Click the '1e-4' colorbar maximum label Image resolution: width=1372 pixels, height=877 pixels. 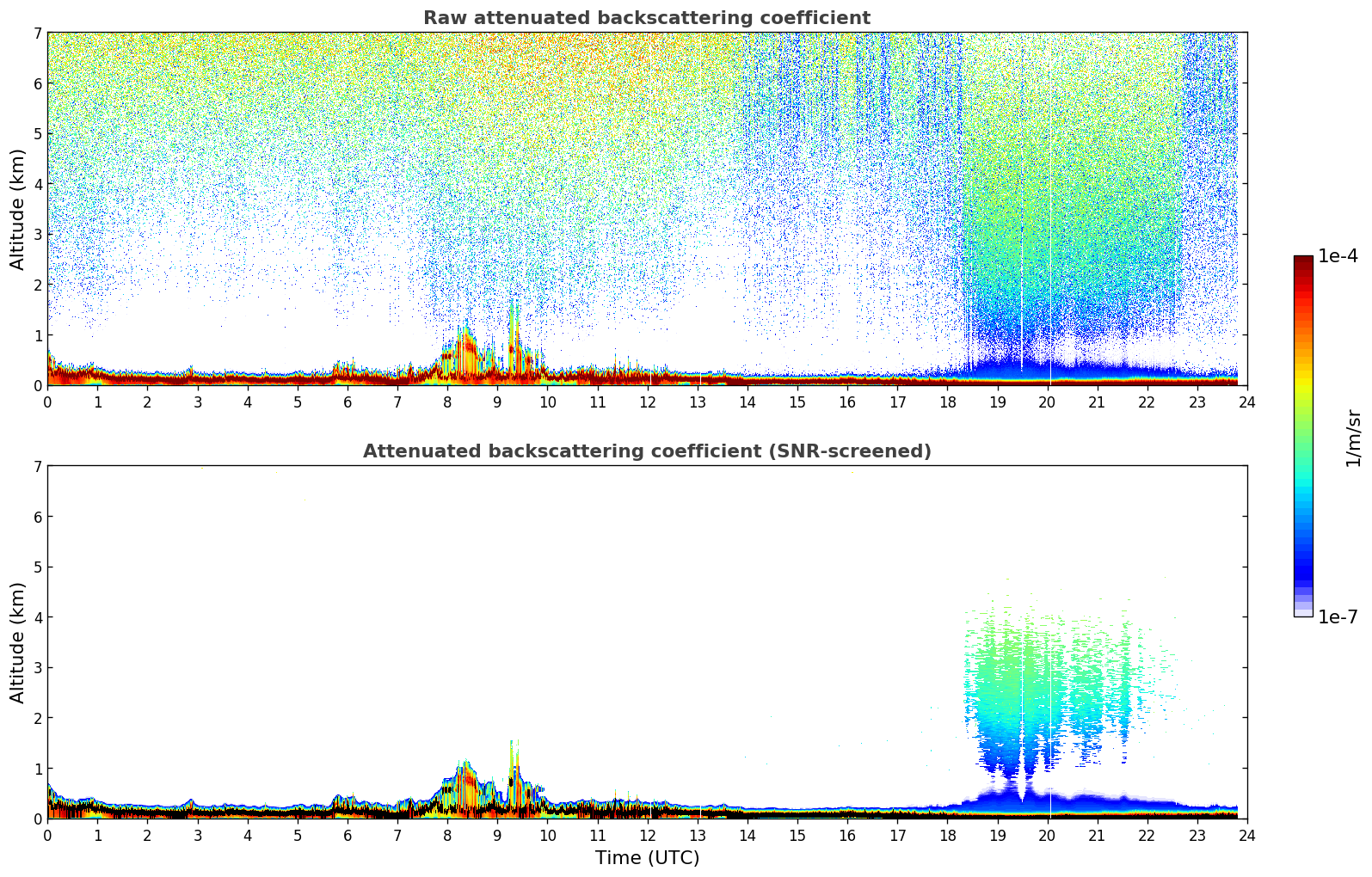(1338, 256)
